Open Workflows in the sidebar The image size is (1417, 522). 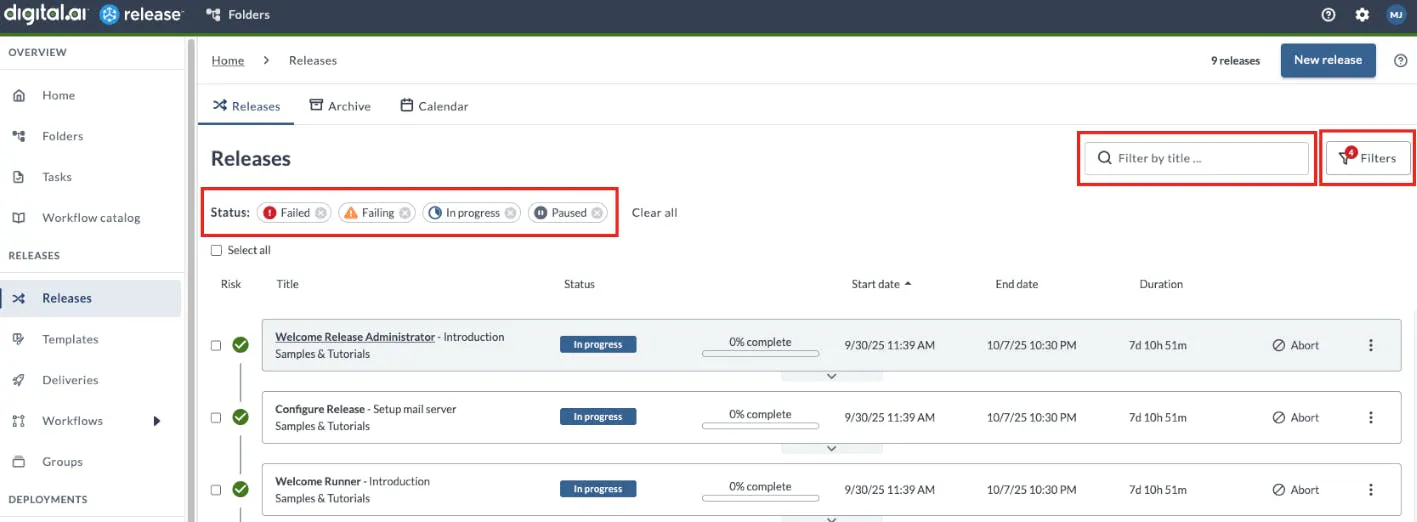72,421
